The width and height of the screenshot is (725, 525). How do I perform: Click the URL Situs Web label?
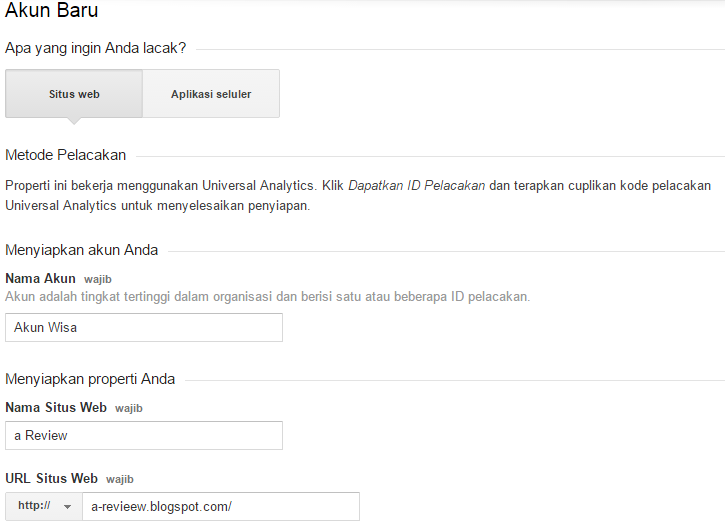[x=51, y=478]
